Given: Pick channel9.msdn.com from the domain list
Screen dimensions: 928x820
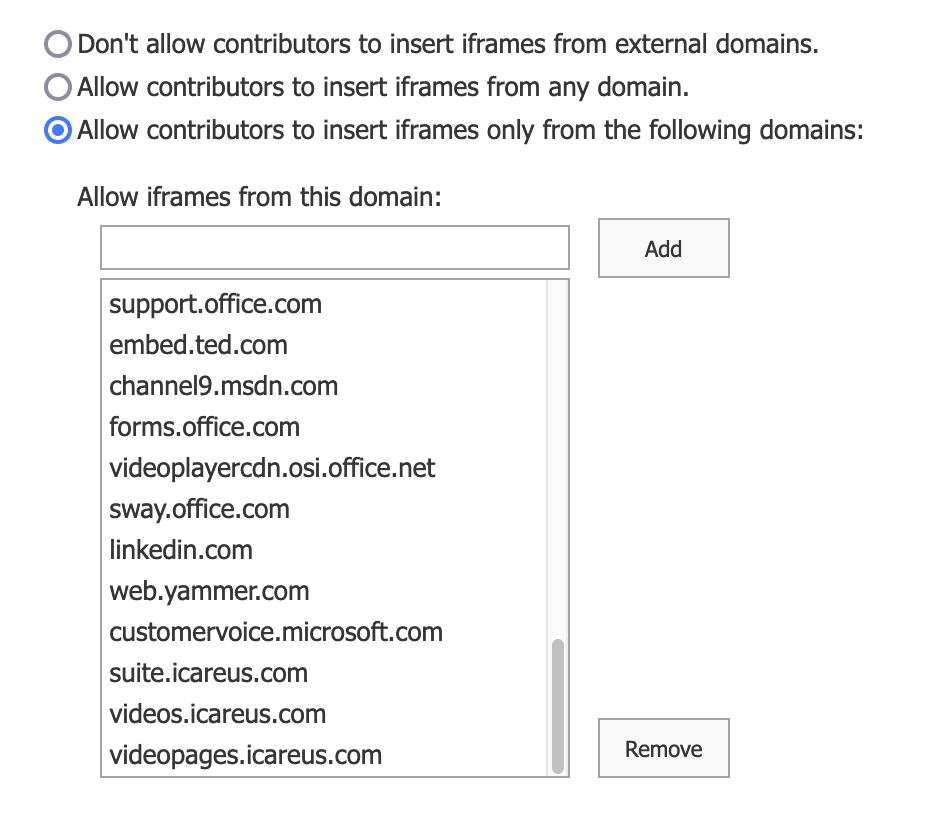Looking at the screenshot, I should pyautogui.click(x=223, y=386).
